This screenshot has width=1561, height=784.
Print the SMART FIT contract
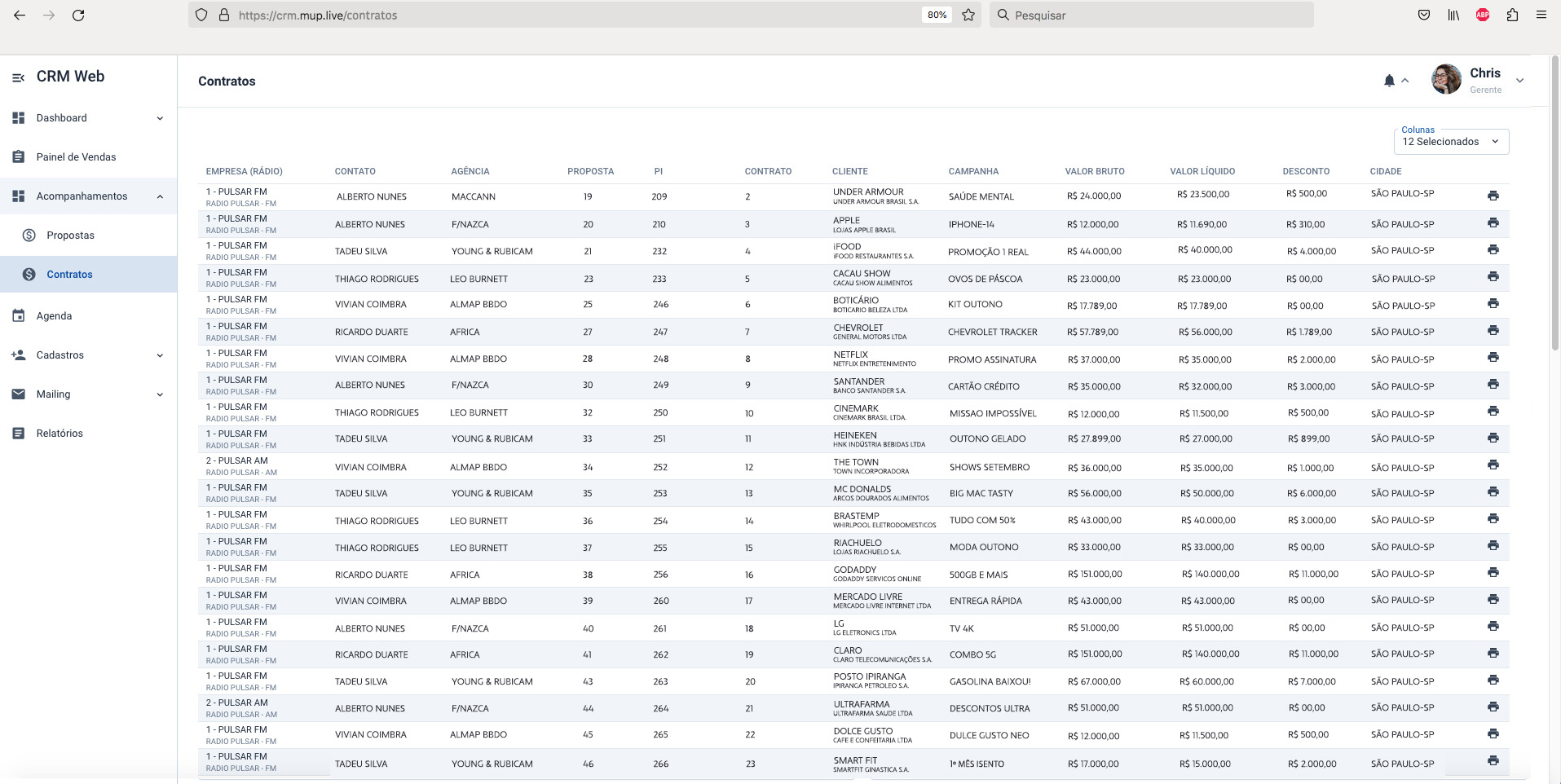tap(1493, 760)
